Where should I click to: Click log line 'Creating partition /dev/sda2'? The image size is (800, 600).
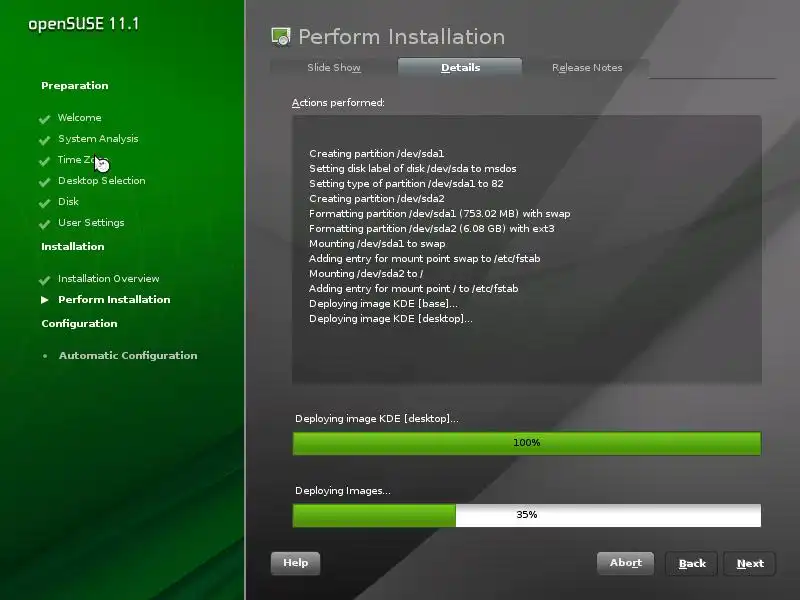[377, 198]
